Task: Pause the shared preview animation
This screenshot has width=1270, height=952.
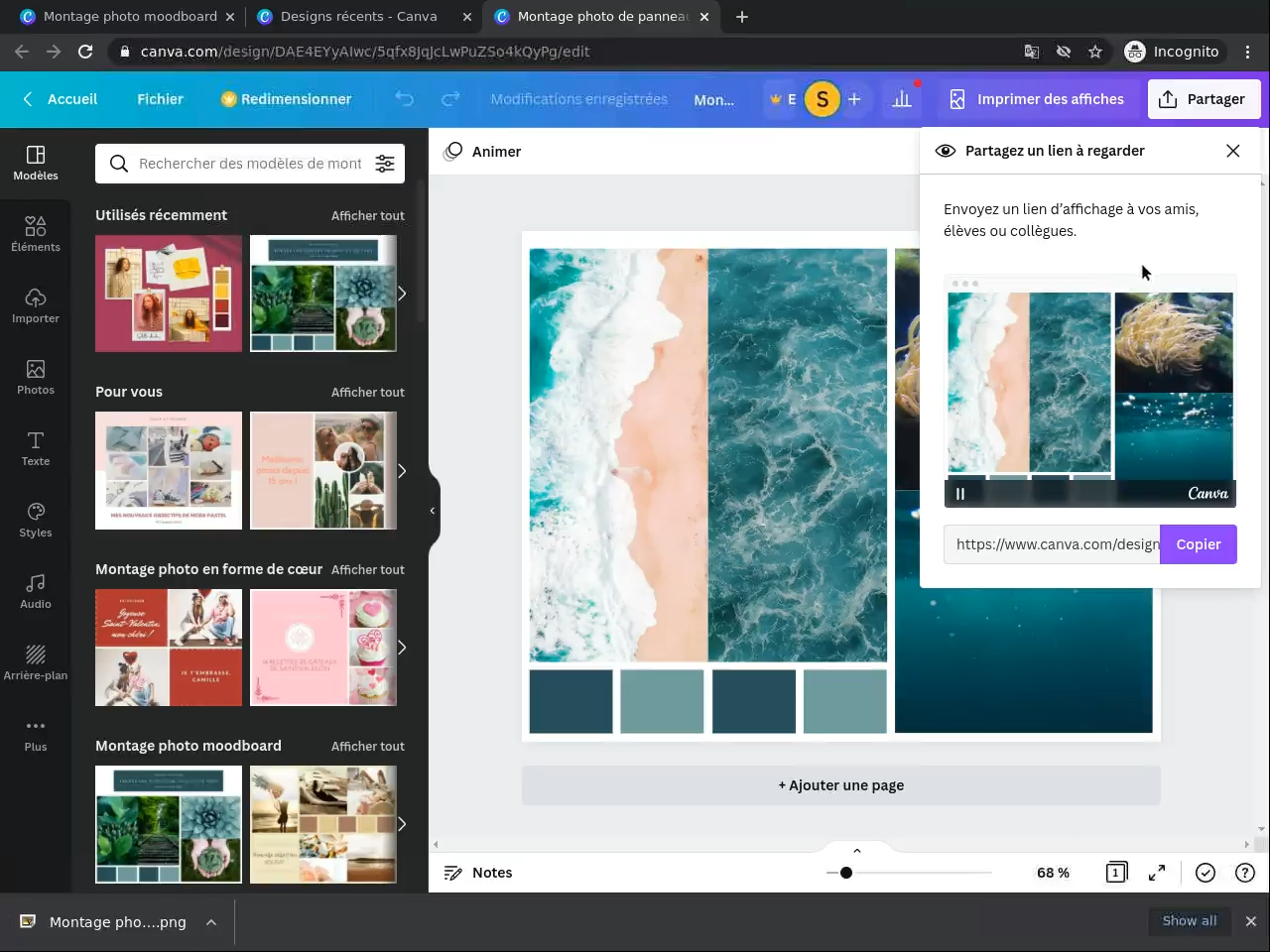Action: point(960,493)
